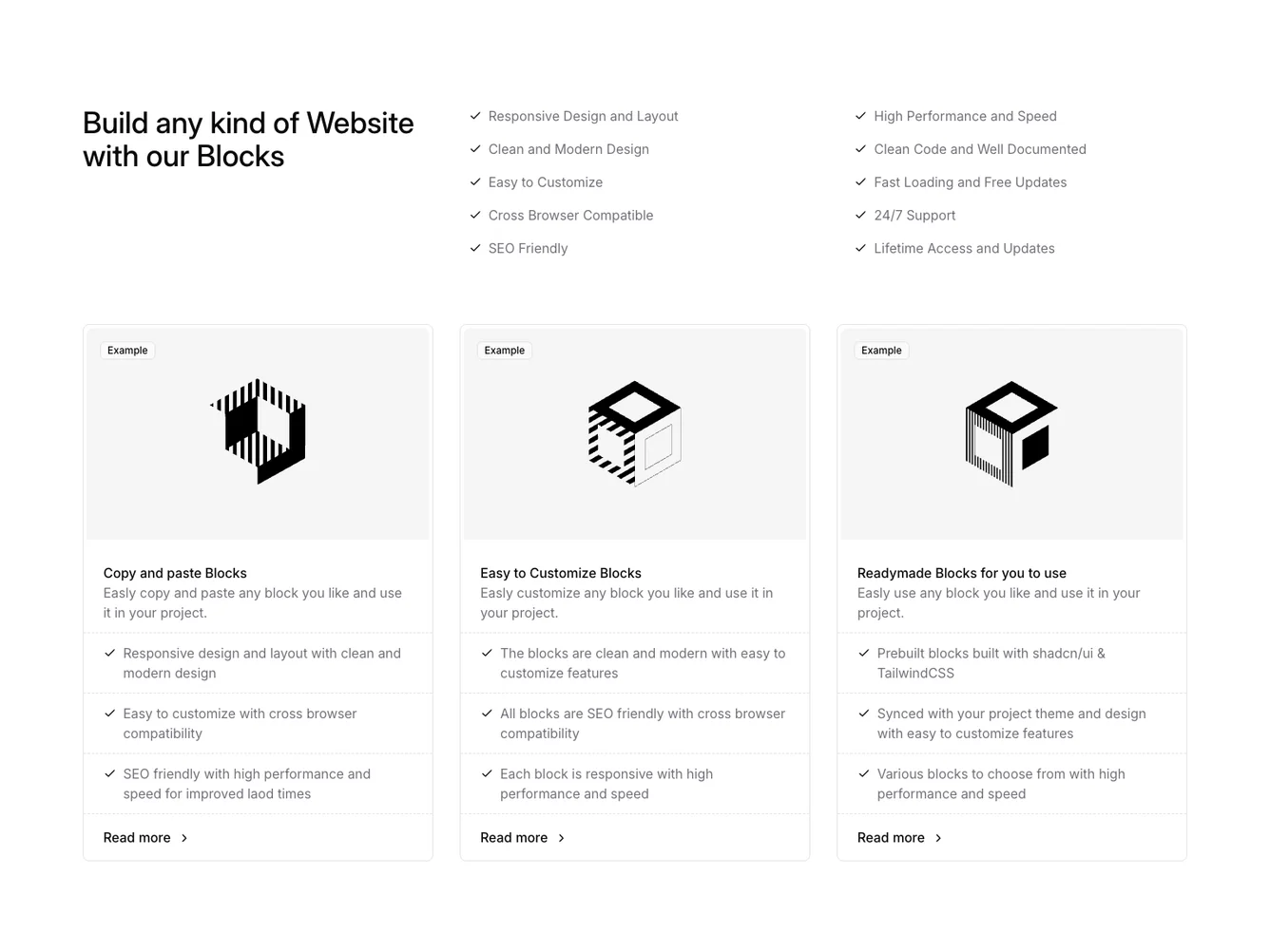Click checkmark next to Prebuilt blocks built with shadcn/ui
Screen dimensions: 1270x952
pyautogui.click(x=864, y=653)
